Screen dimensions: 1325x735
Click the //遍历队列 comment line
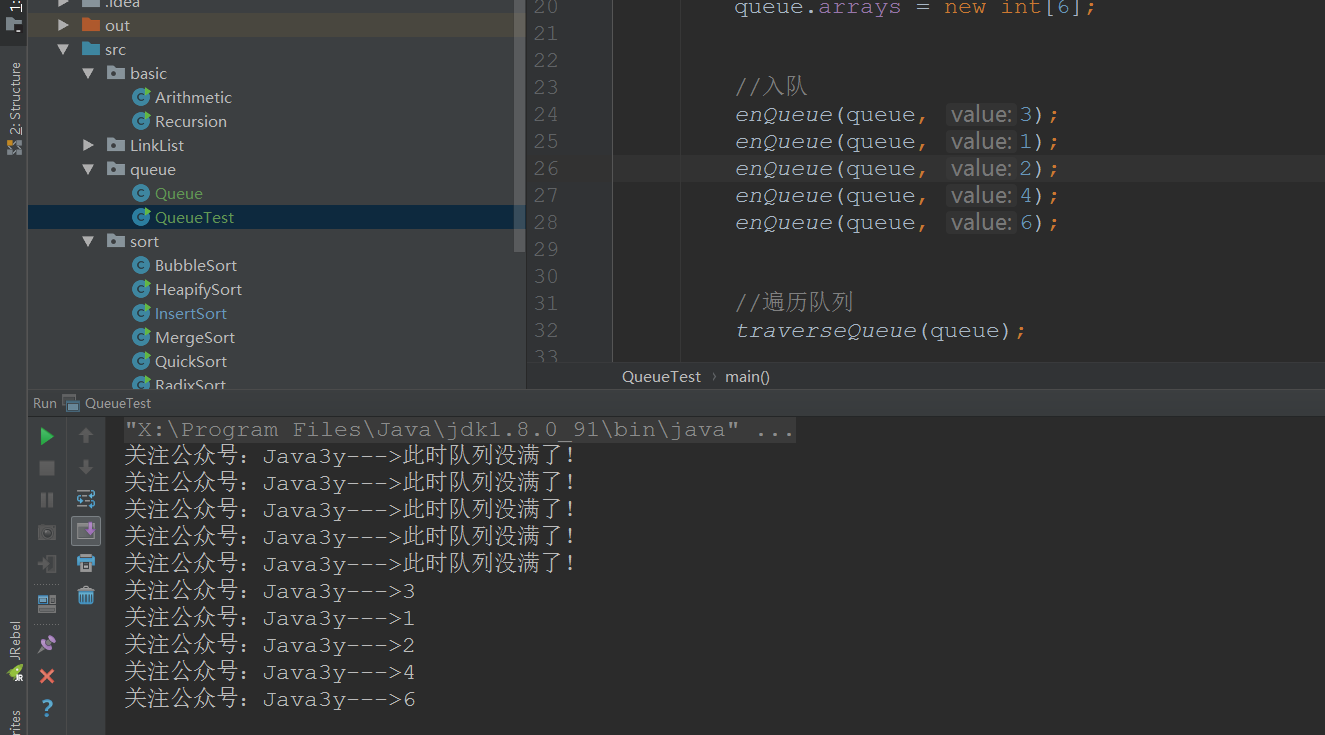coord(794,303)
